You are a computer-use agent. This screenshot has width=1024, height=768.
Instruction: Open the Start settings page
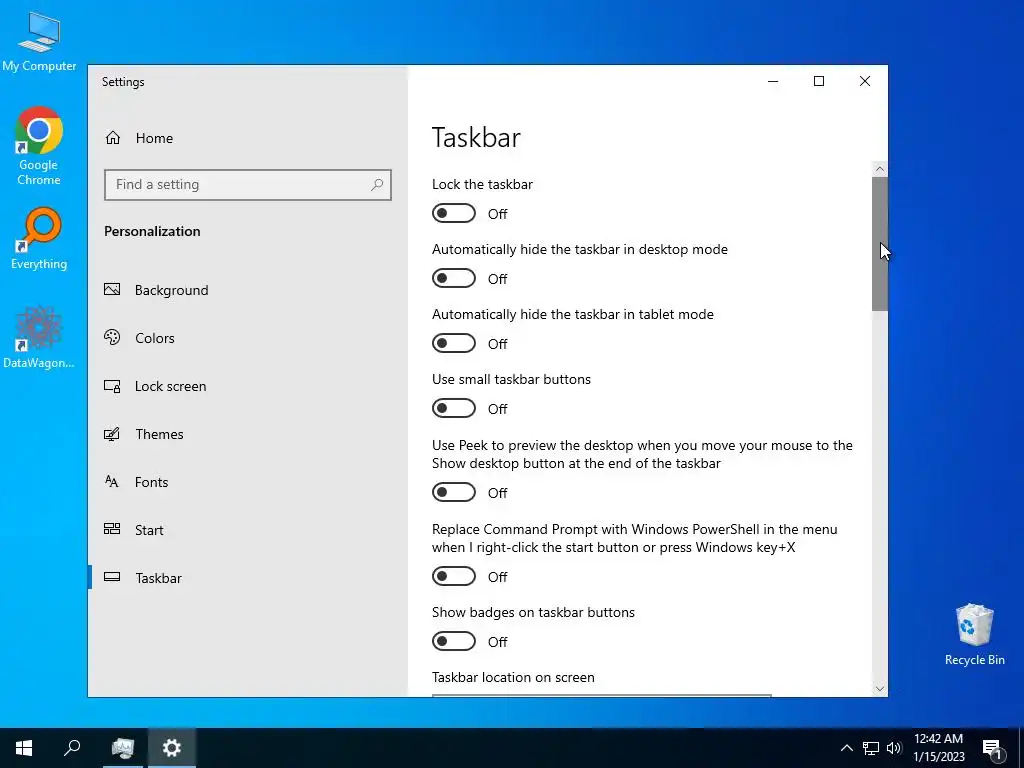pyautogui.click(x=248, y=530)
